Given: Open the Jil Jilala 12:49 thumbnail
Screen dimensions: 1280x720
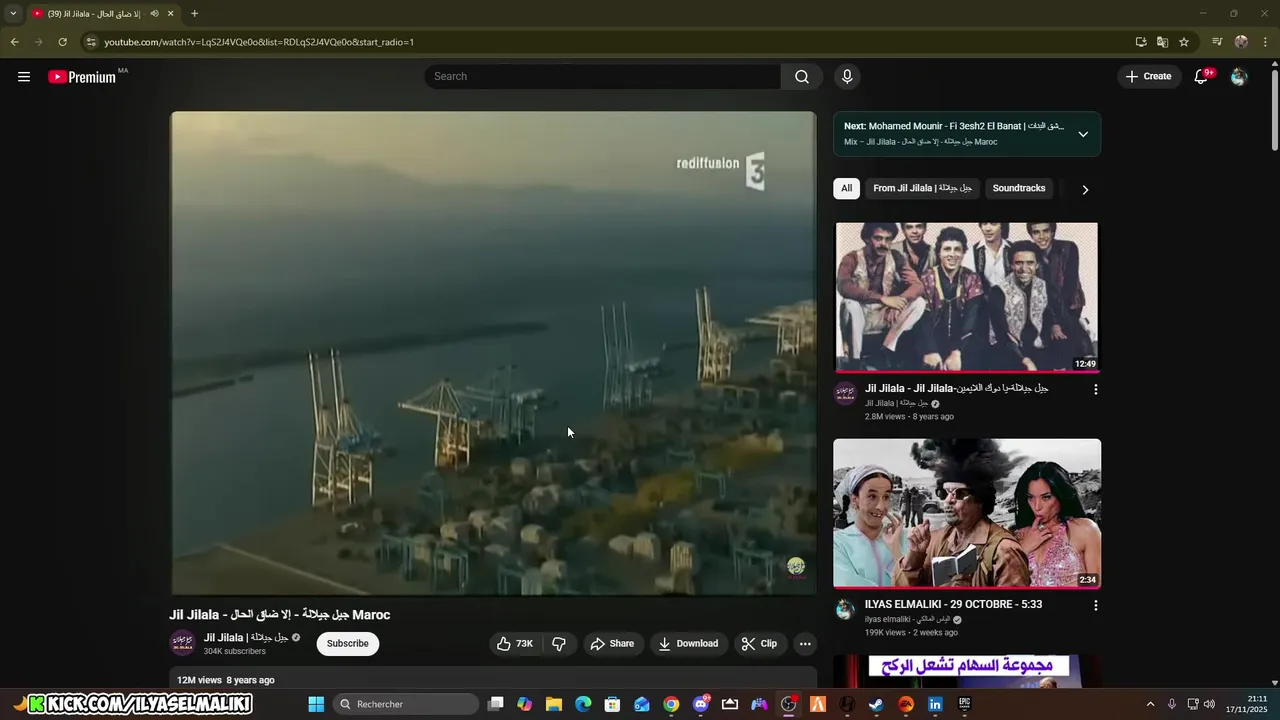Looking at the screenshot, I should [x=967, y=297].
